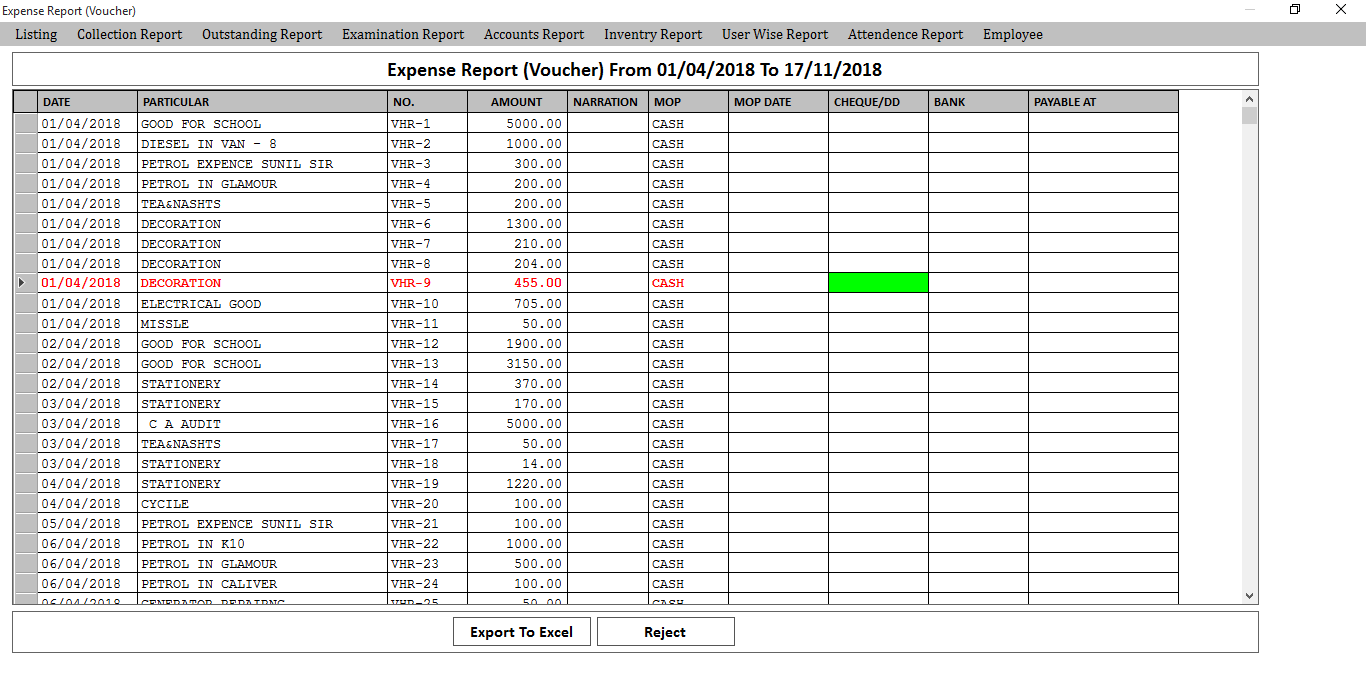Click the amount 3150.00 cell
The height and width of the screenshot is (691, 1366).
[x=517, y=364]
